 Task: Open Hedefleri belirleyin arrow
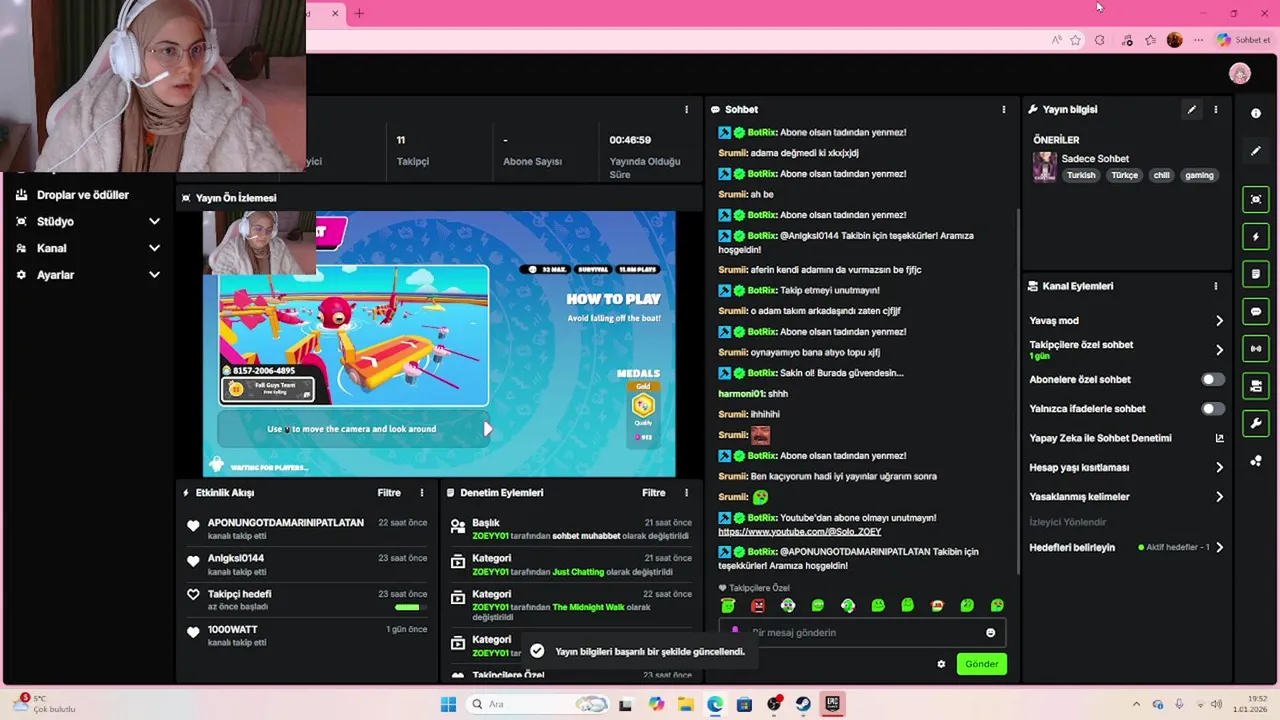pos(1219,548)
